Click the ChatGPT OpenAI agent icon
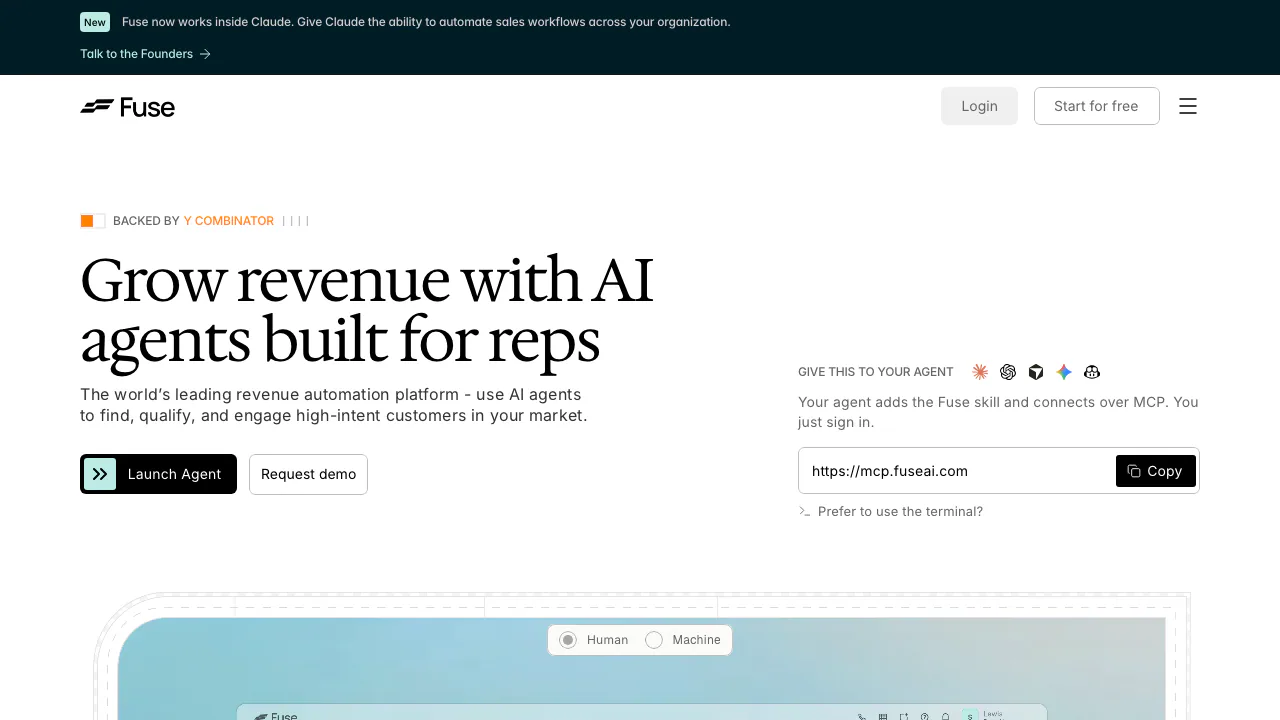The image size is (1280, 720). point(1008,372)
